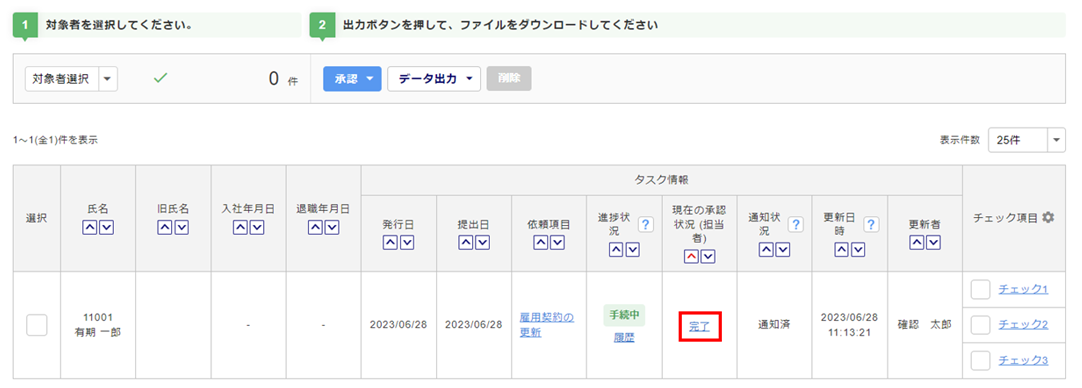The image size is (1082, 388).
Task: Sort 現在の承認状況 column descending
Action: 707,257
